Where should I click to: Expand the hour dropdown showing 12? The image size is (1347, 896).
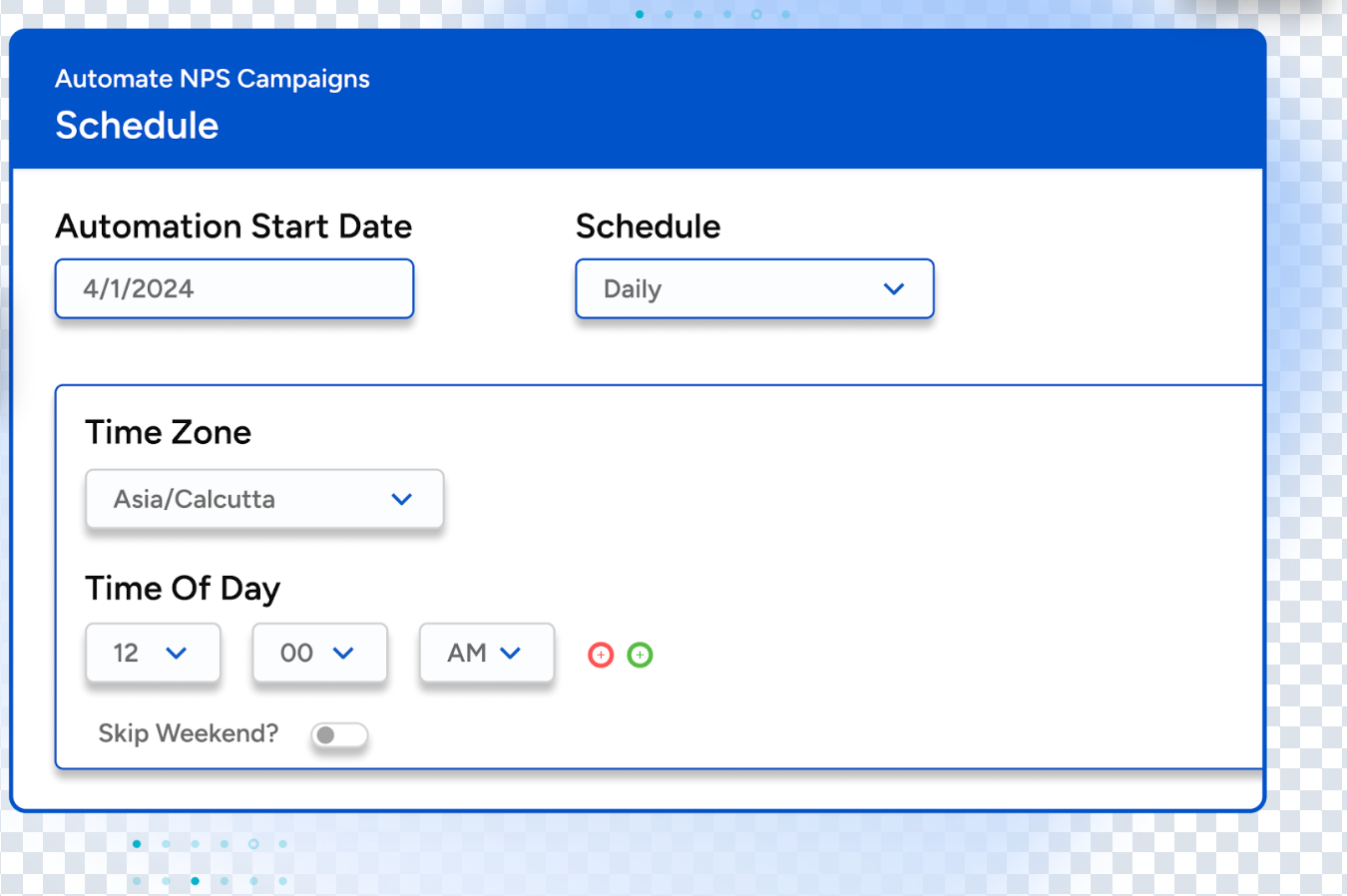click(x=153, y=654)
